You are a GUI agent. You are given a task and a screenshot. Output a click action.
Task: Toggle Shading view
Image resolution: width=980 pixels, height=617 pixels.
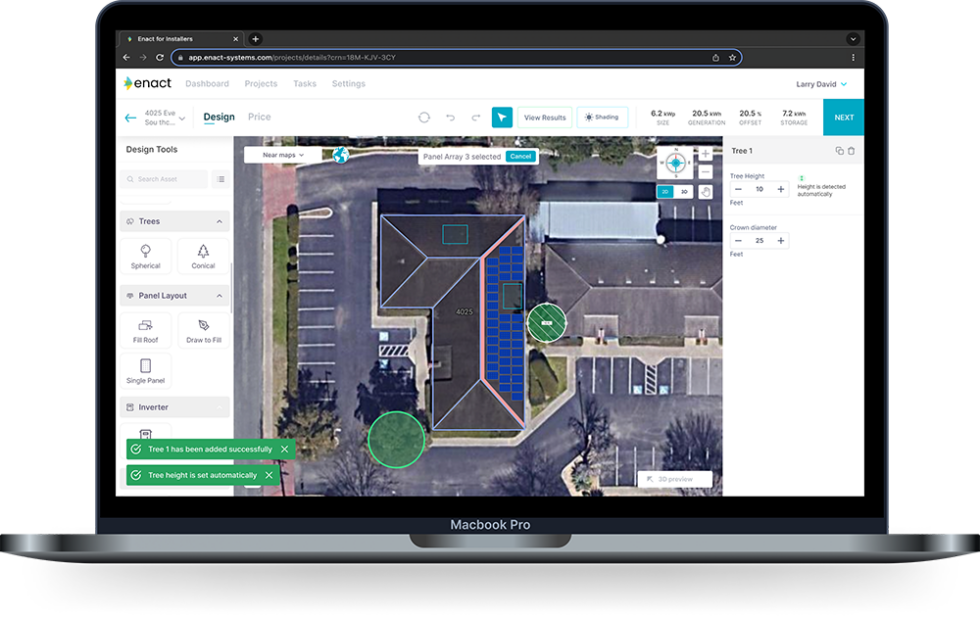click(602, 116)
